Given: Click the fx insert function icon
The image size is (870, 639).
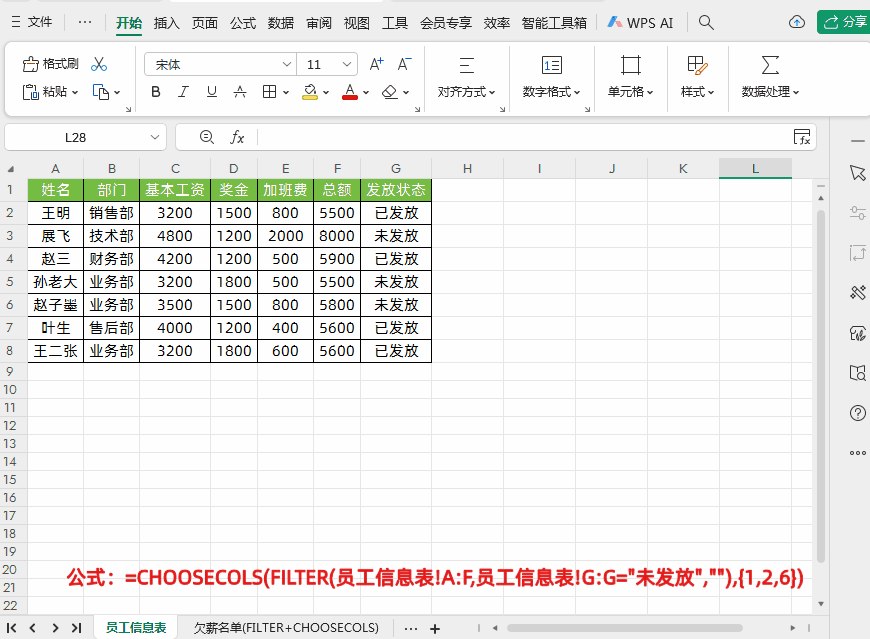Looking at the screenshot, I should coord(237,137).
